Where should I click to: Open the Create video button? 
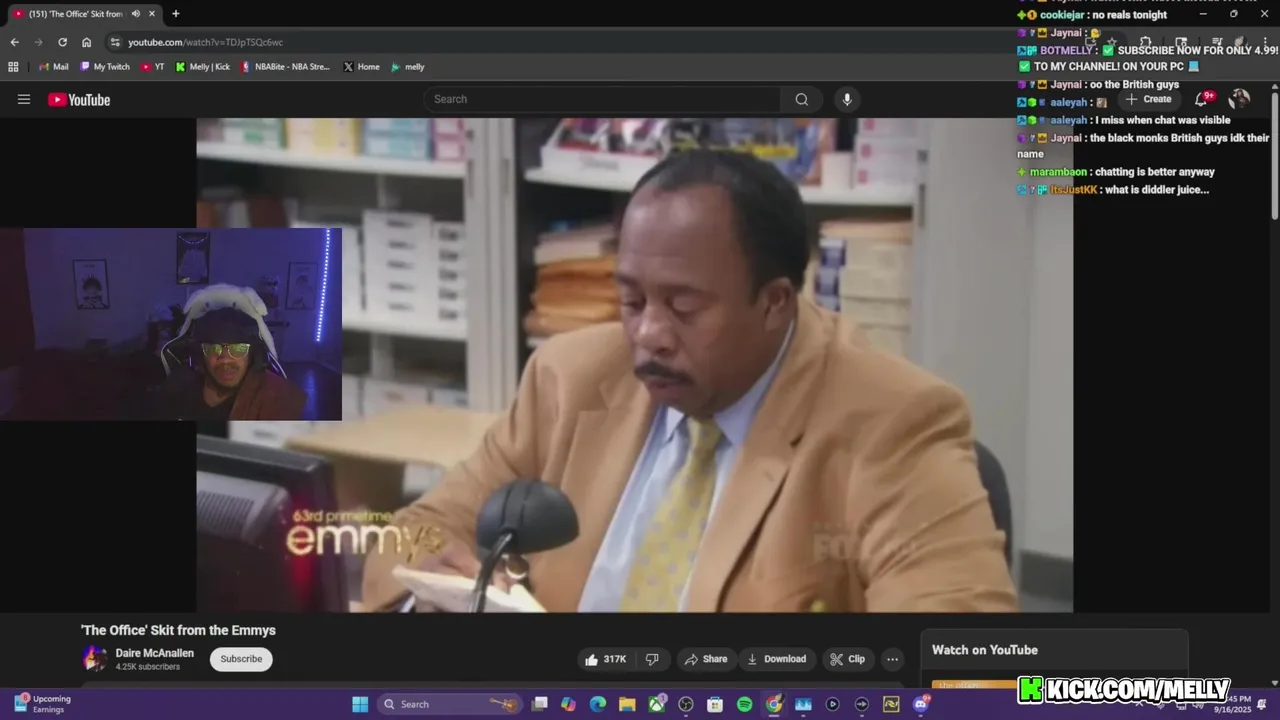click(1148, 99)
